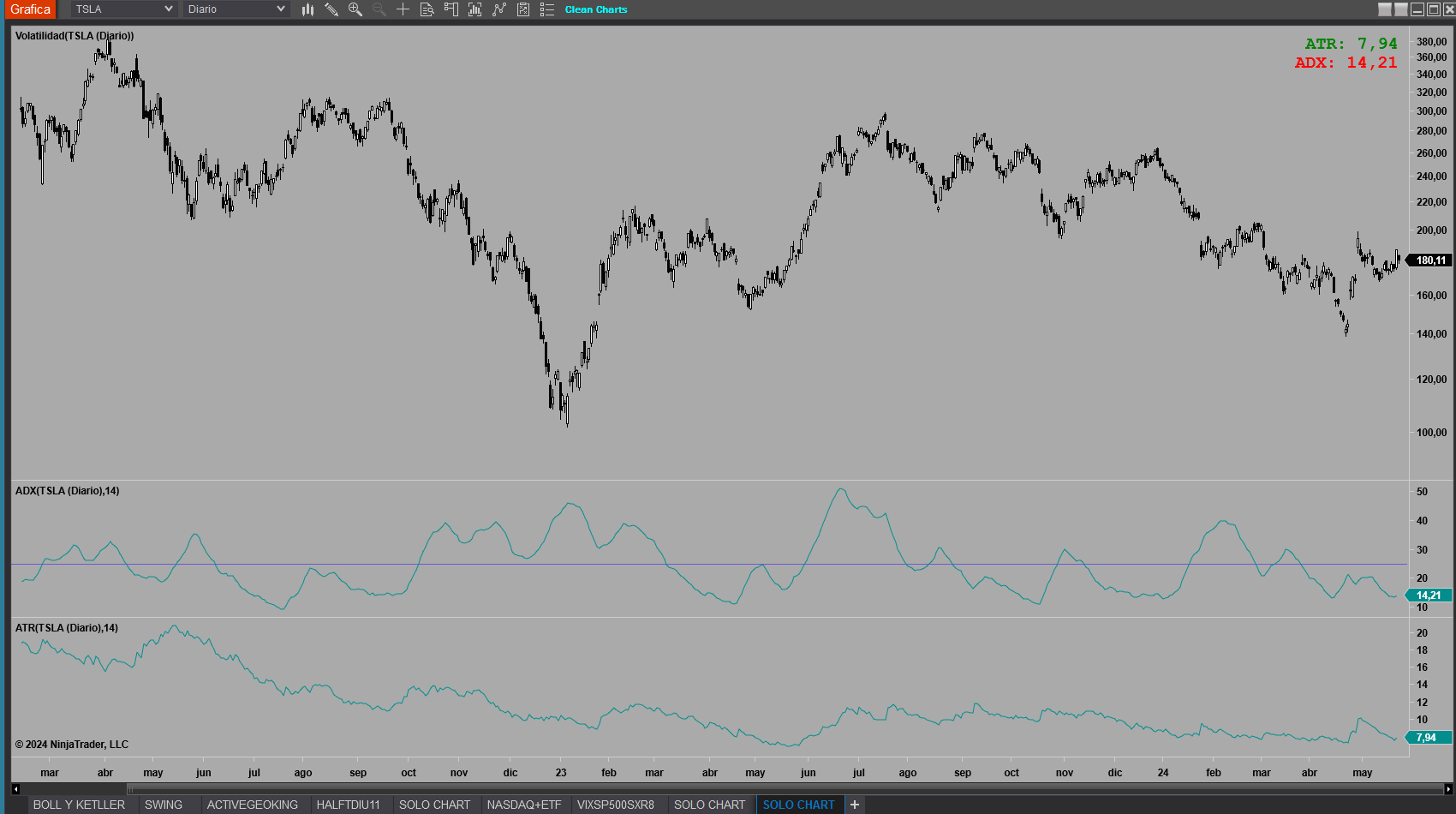
Task: Open the strategies icon
Action: pyautogui.click(x=498, y=9)
